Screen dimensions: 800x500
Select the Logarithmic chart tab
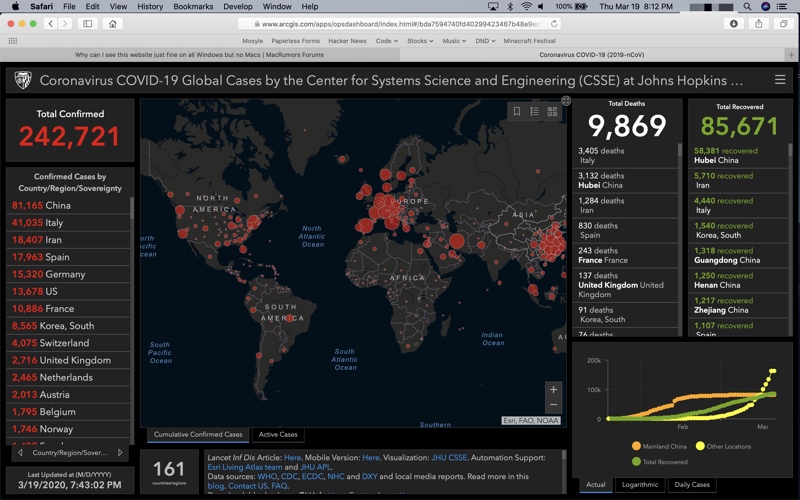(x=640, y=484)
